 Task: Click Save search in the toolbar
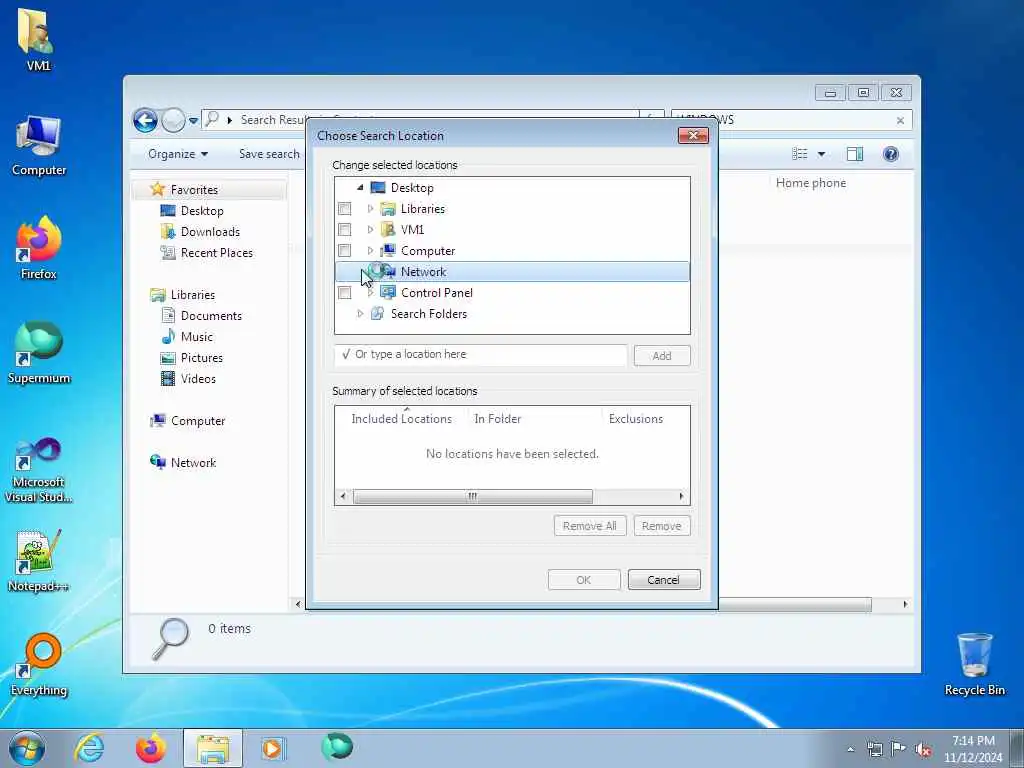[269, 154]
